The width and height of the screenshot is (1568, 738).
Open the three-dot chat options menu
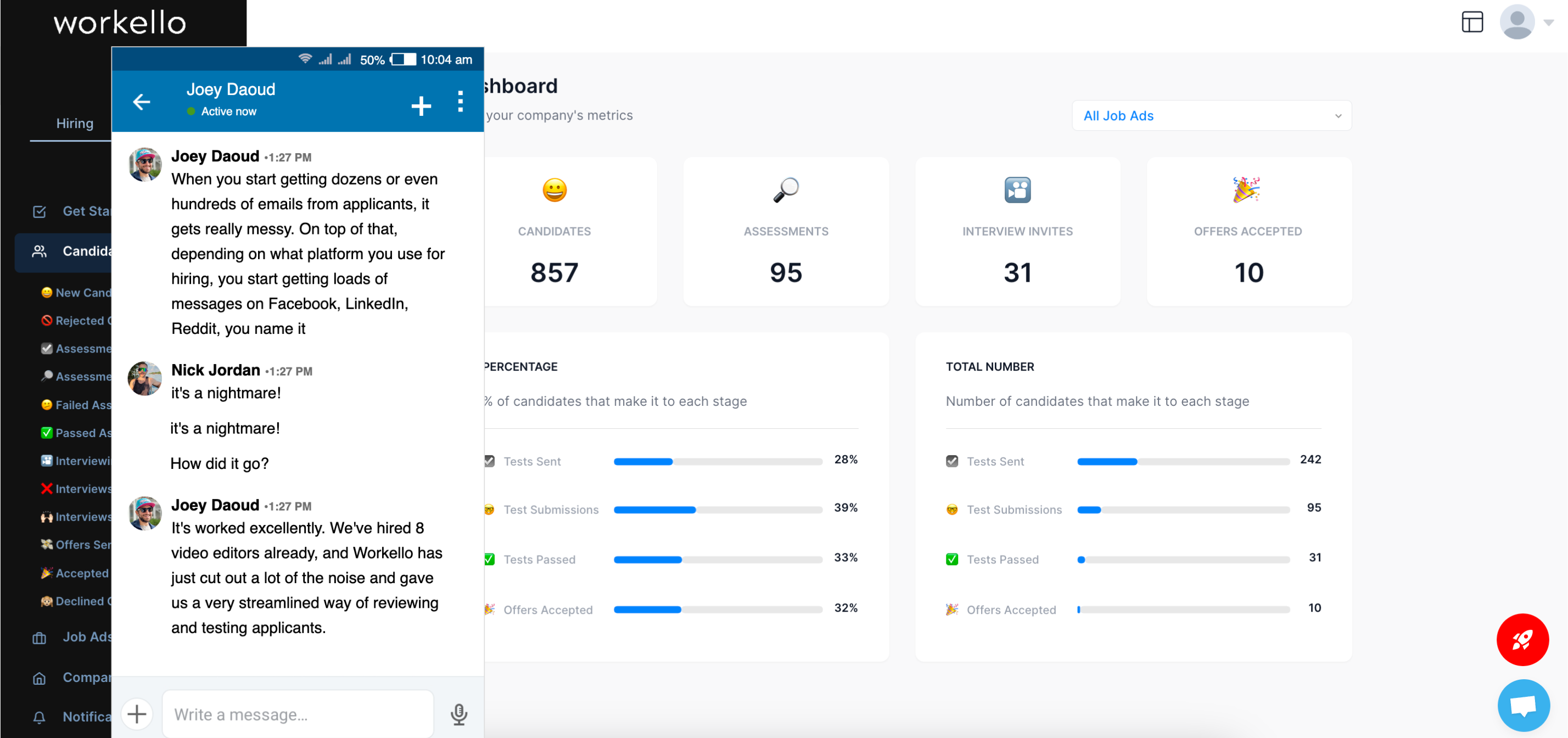[x=460, y=102]
